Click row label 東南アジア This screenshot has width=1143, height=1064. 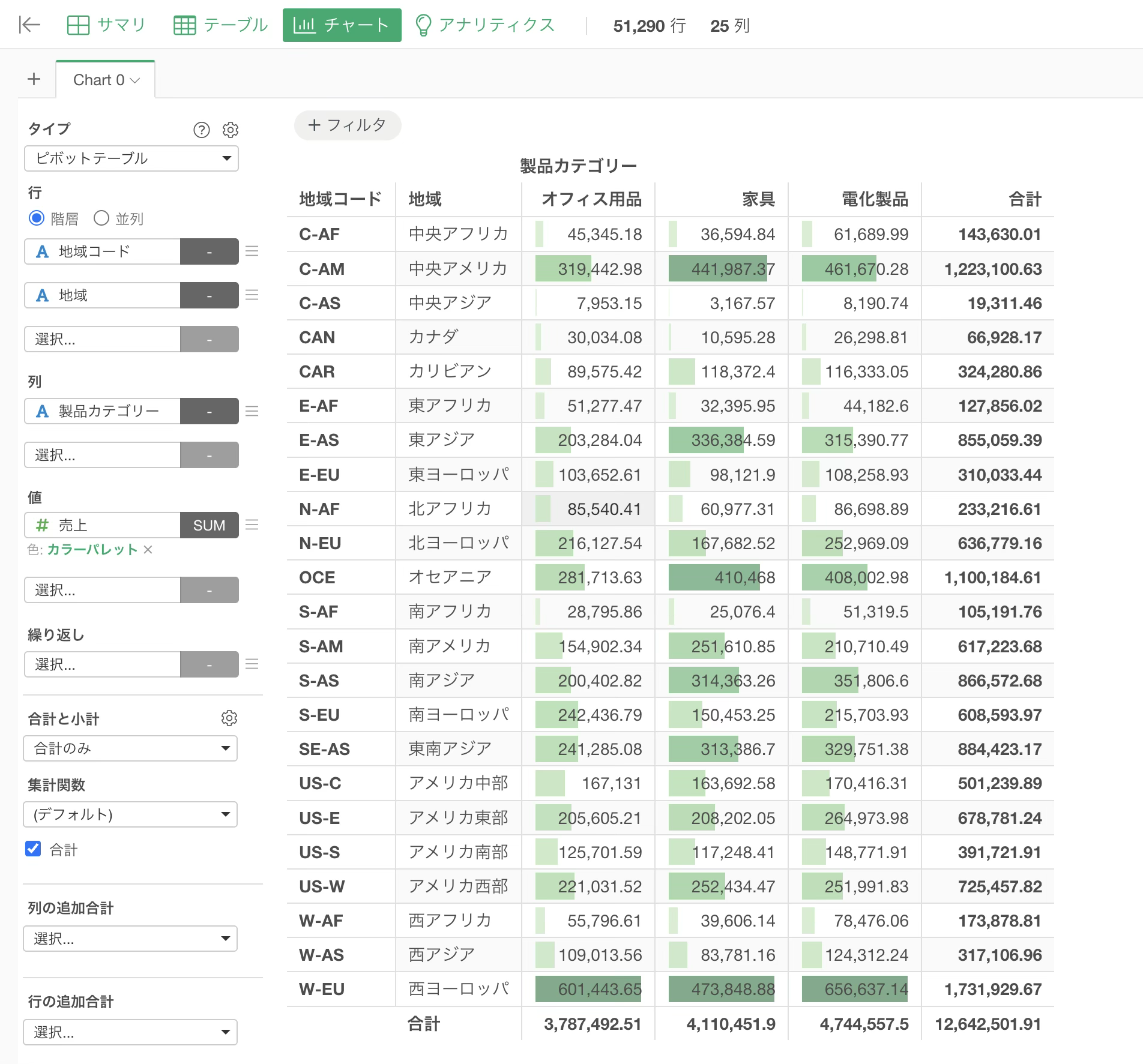[x=450, y=749]
